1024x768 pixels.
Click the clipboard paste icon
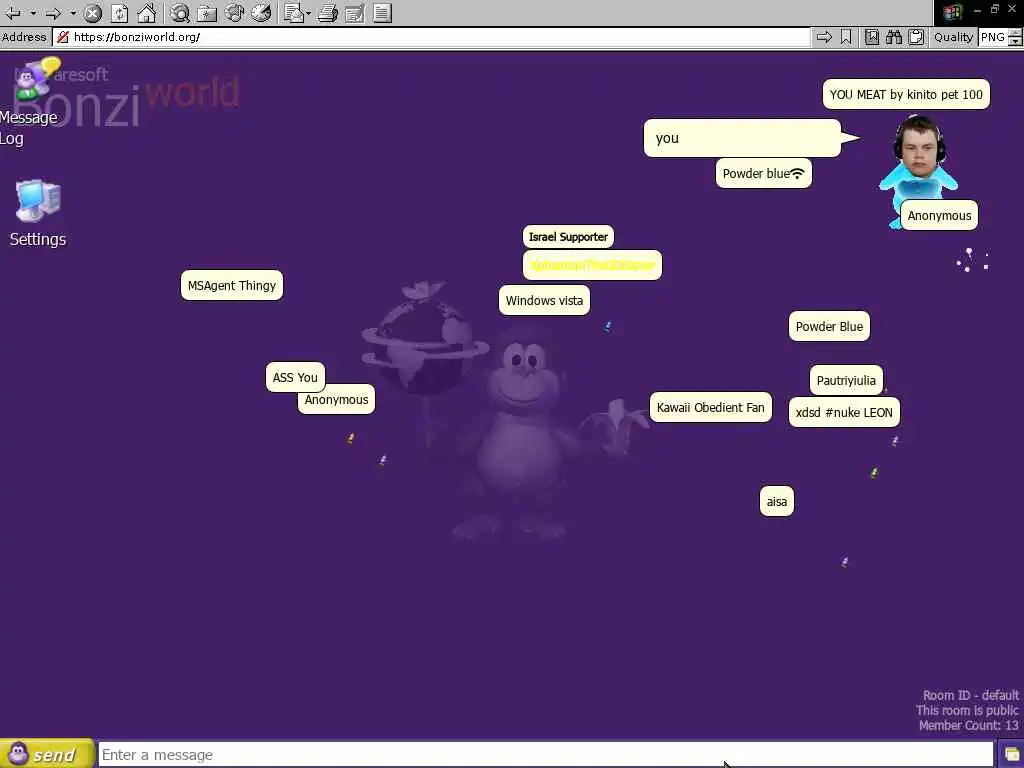pyautogui.click(x=916, y=37)
